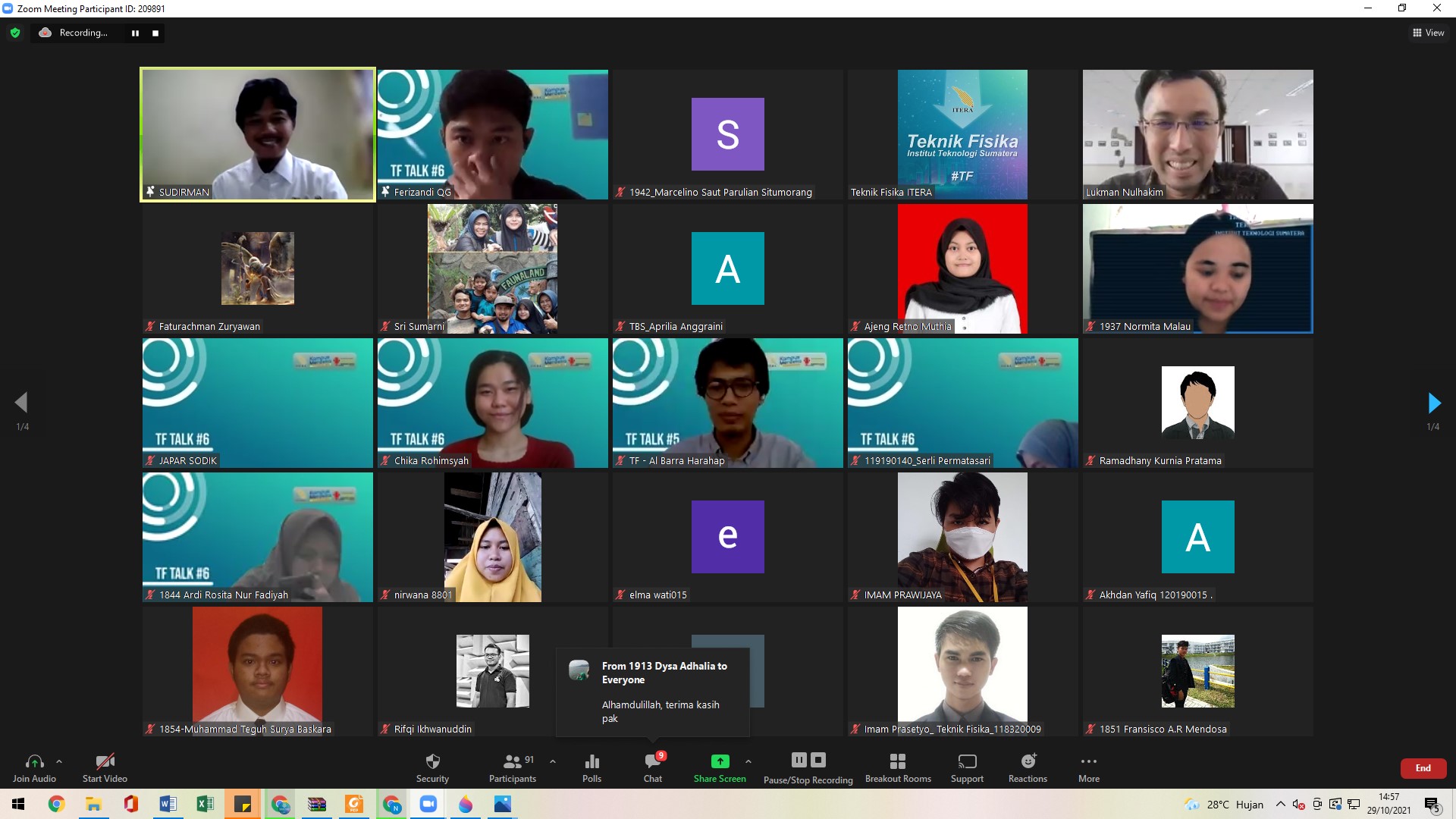Open the Participants panel
Viewport: 1456px width, 819px height.
pos(513,767)
